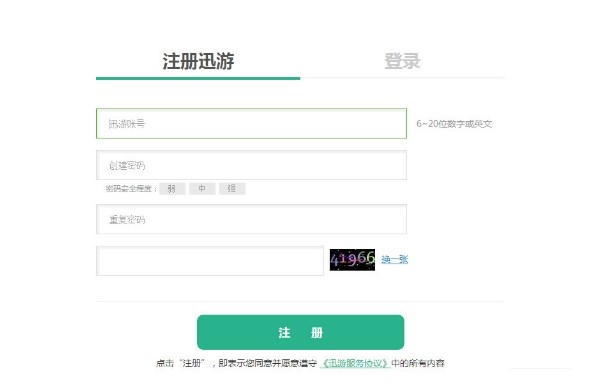The image size is (597, 388).
Task: Click the captcha code input box
Action: point(210,261)
